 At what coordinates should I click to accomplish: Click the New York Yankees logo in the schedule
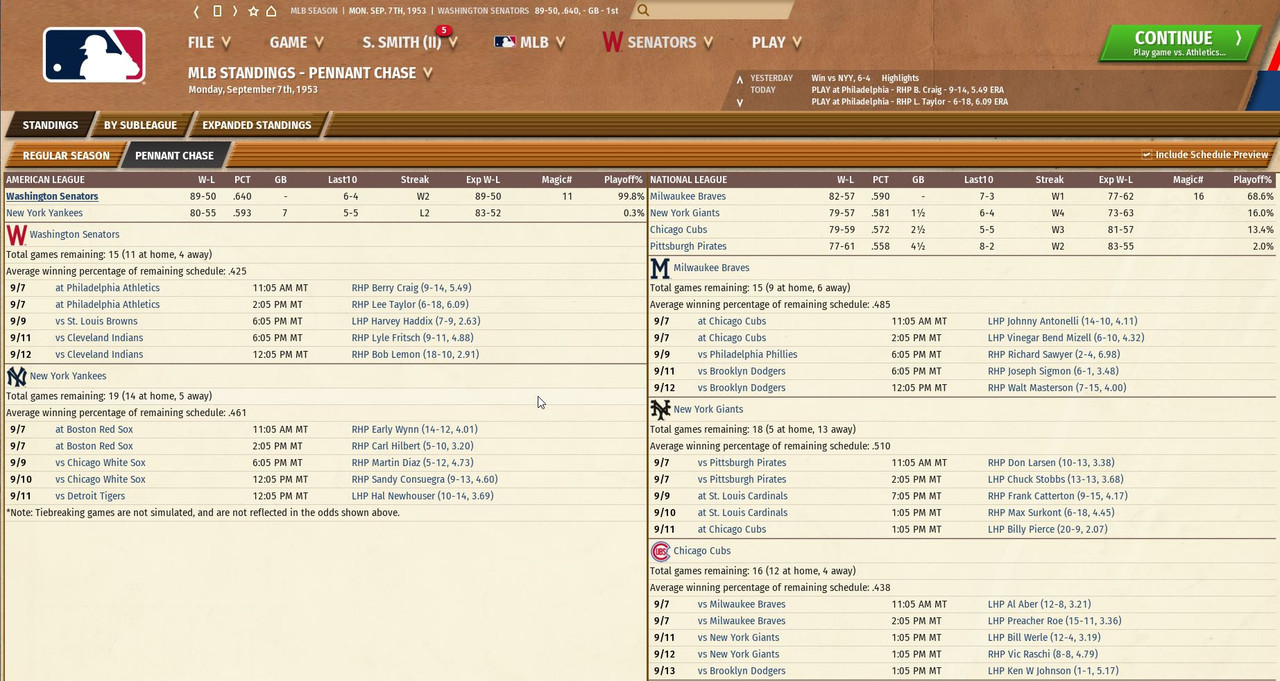16,376
